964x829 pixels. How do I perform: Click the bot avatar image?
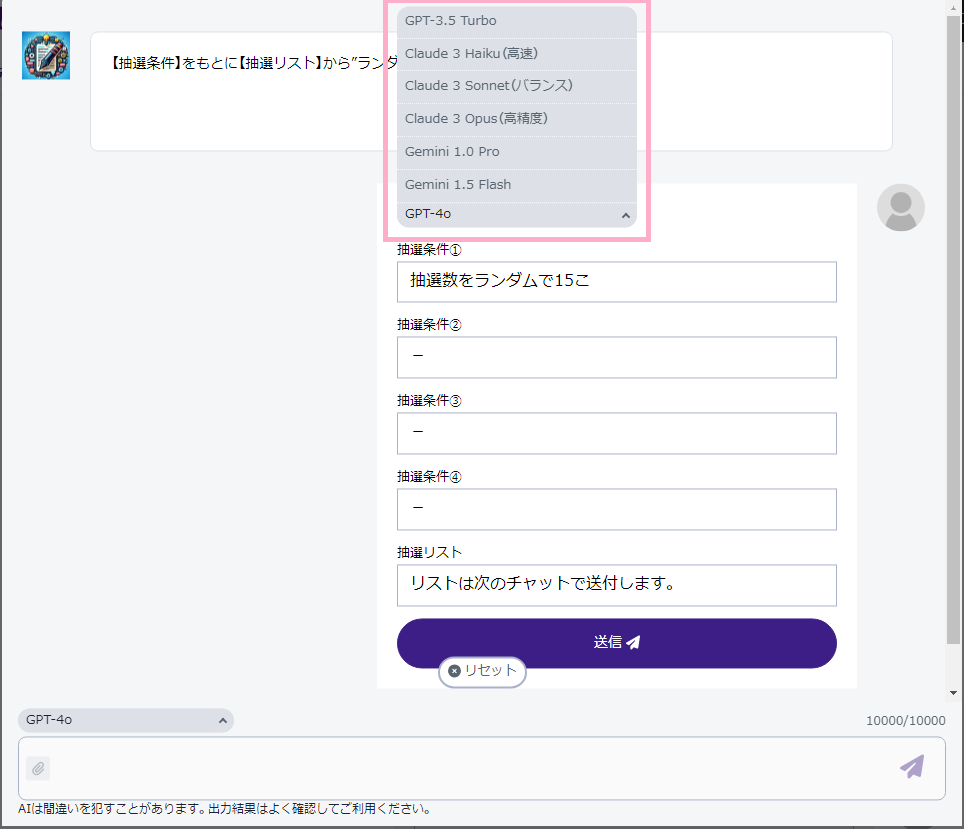pyautogui.click(x=46, y=55)
